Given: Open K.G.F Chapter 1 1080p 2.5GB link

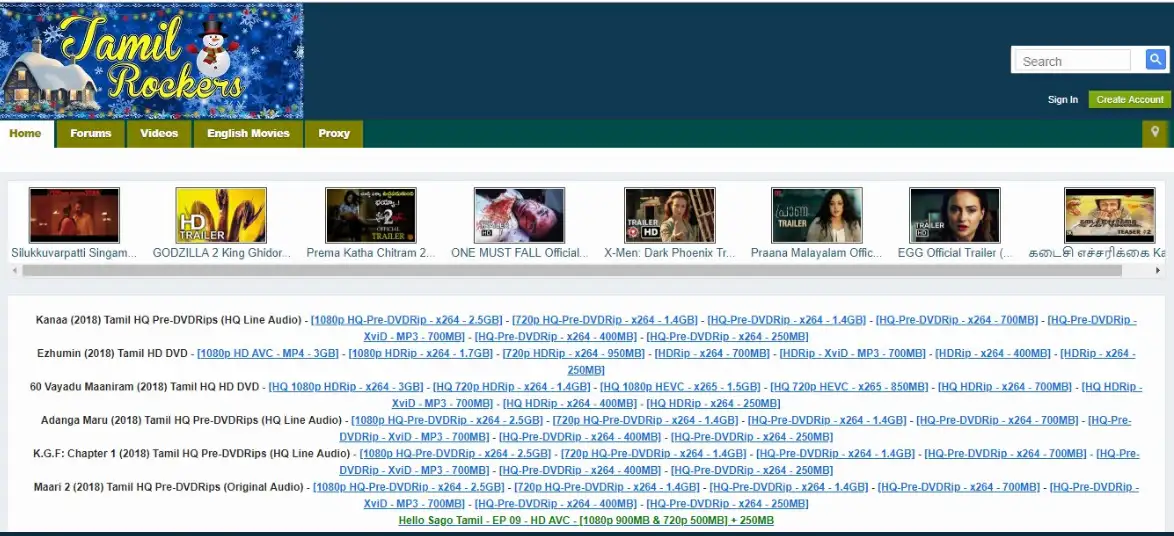Looking at the screenshot, I should tap(456, 454).
